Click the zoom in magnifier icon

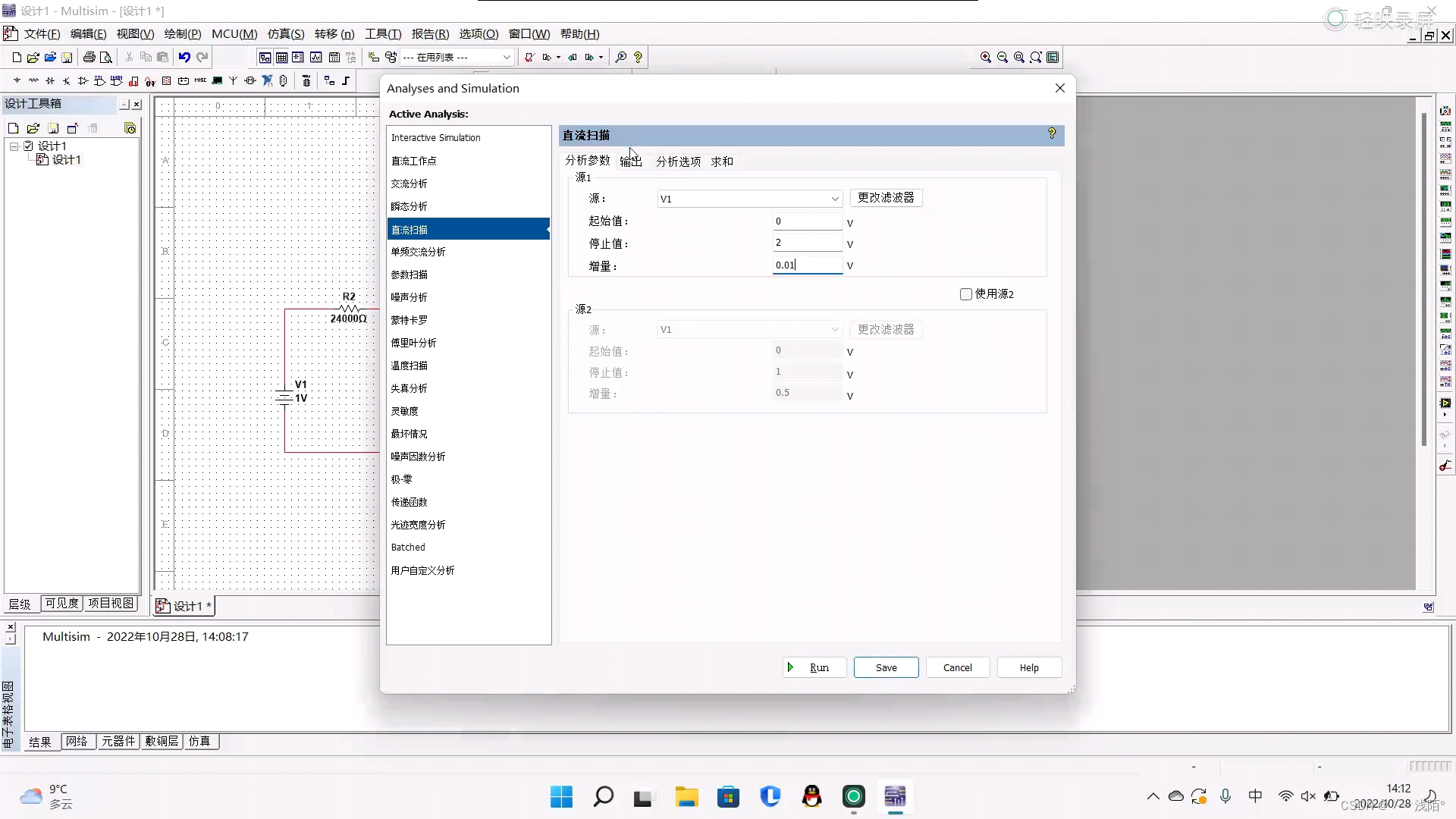(985, 57)
